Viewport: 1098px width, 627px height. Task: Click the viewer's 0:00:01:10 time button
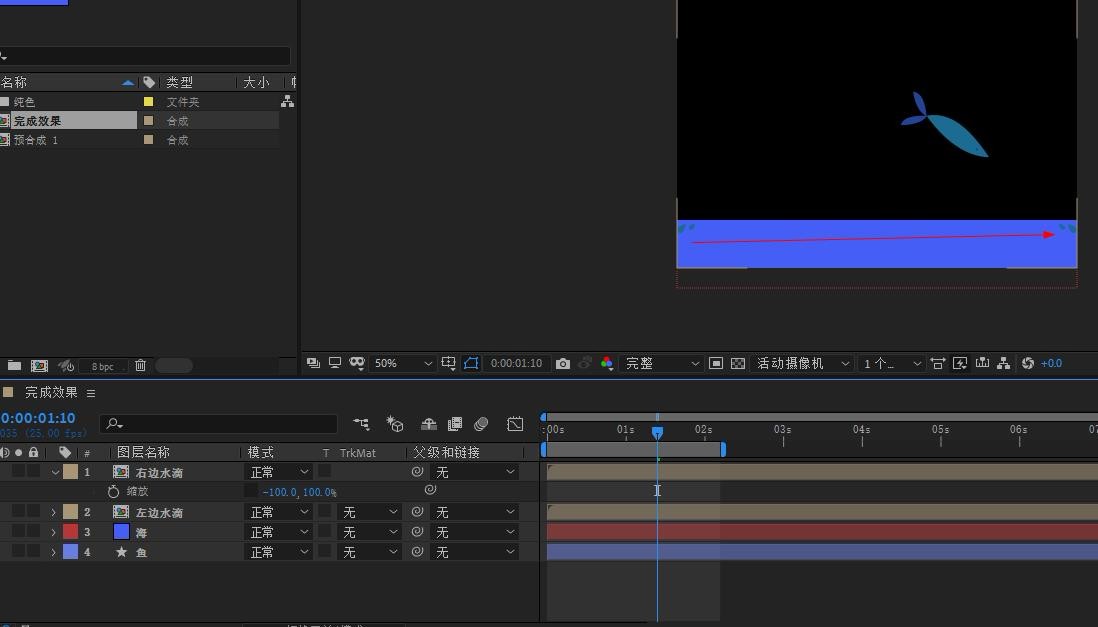point(516,363)
